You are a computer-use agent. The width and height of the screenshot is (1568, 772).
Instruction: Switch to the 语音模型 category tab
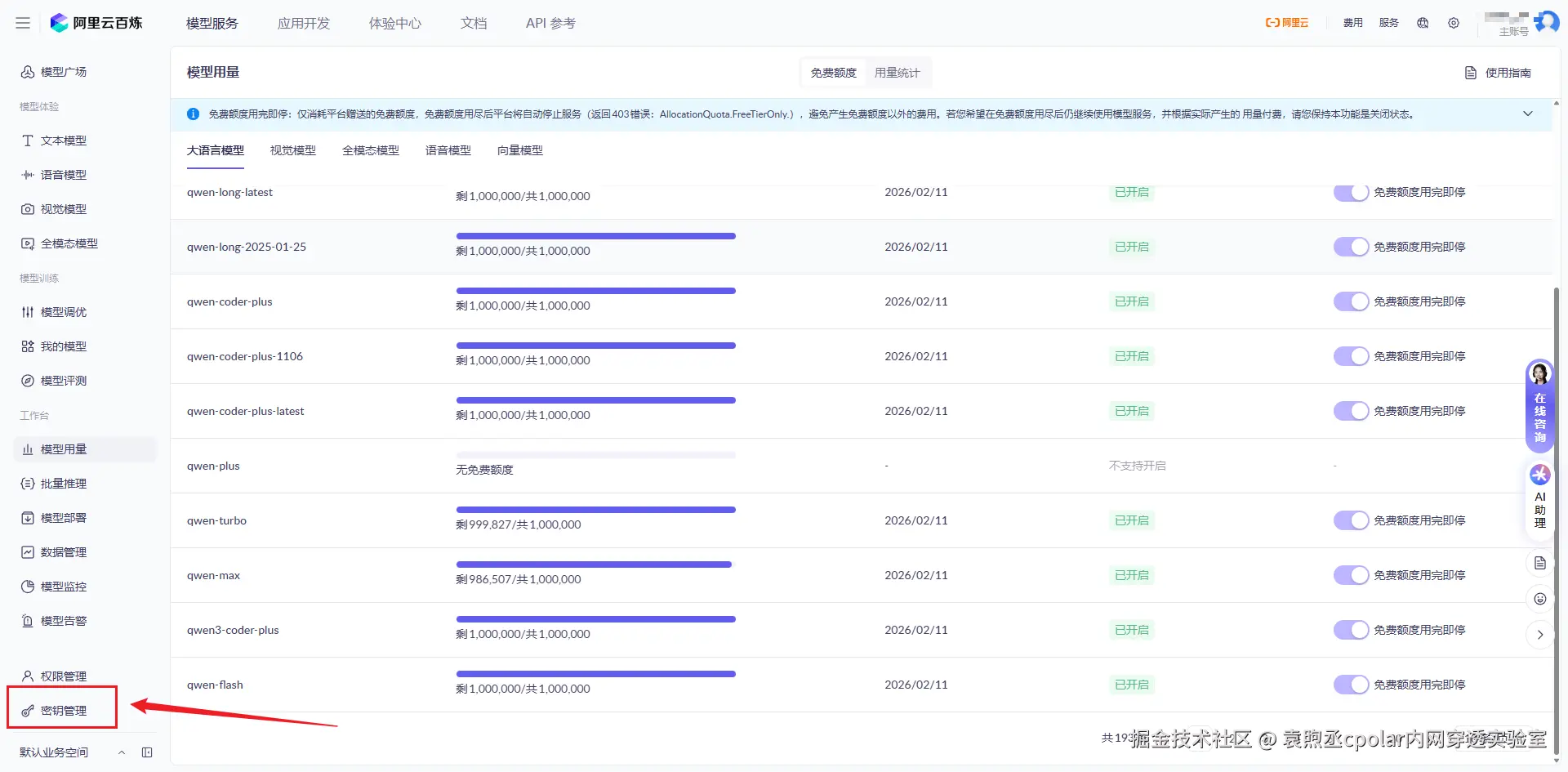[x=448, y=150]
